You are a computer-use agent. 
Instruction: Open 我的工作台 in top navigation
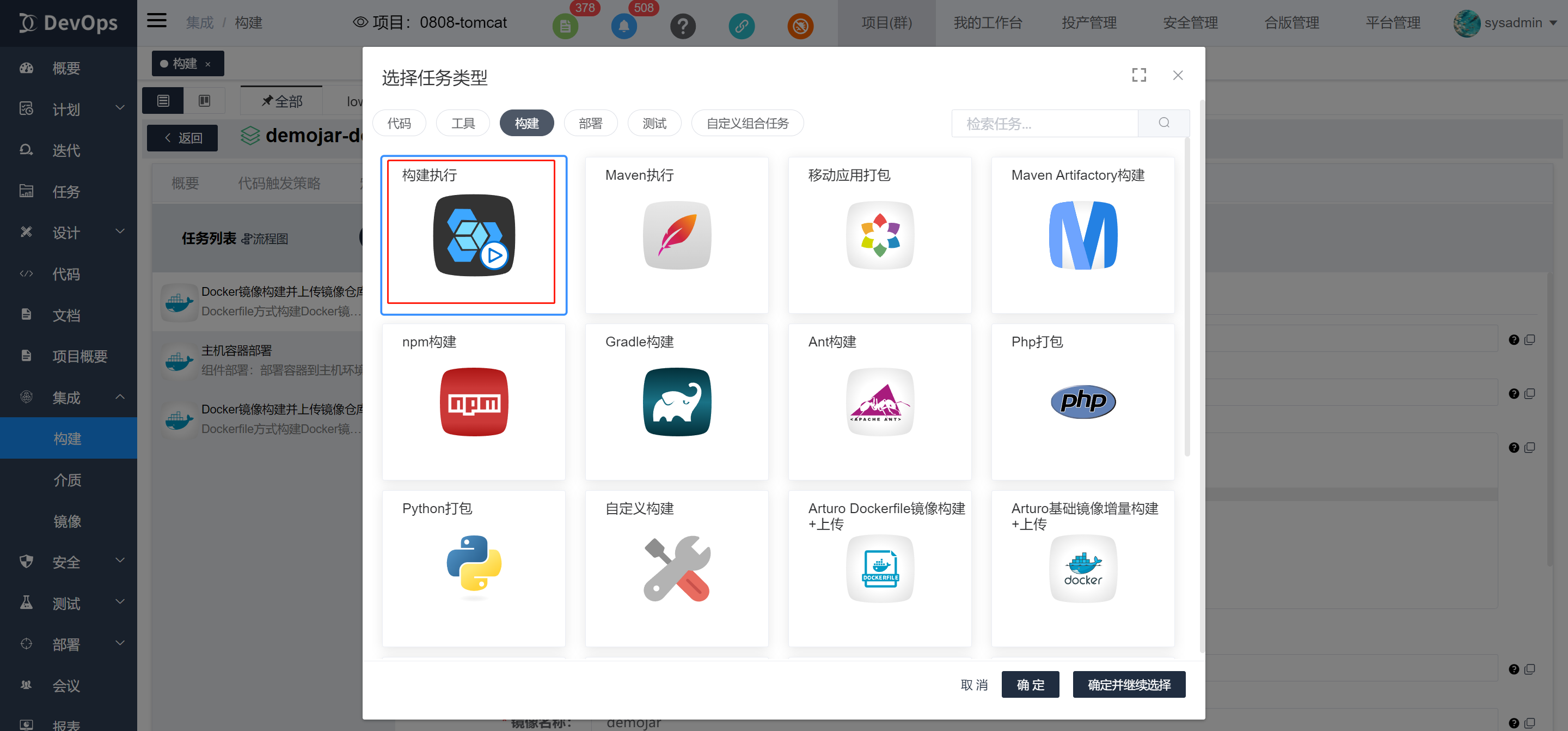[x=987, y=23]
